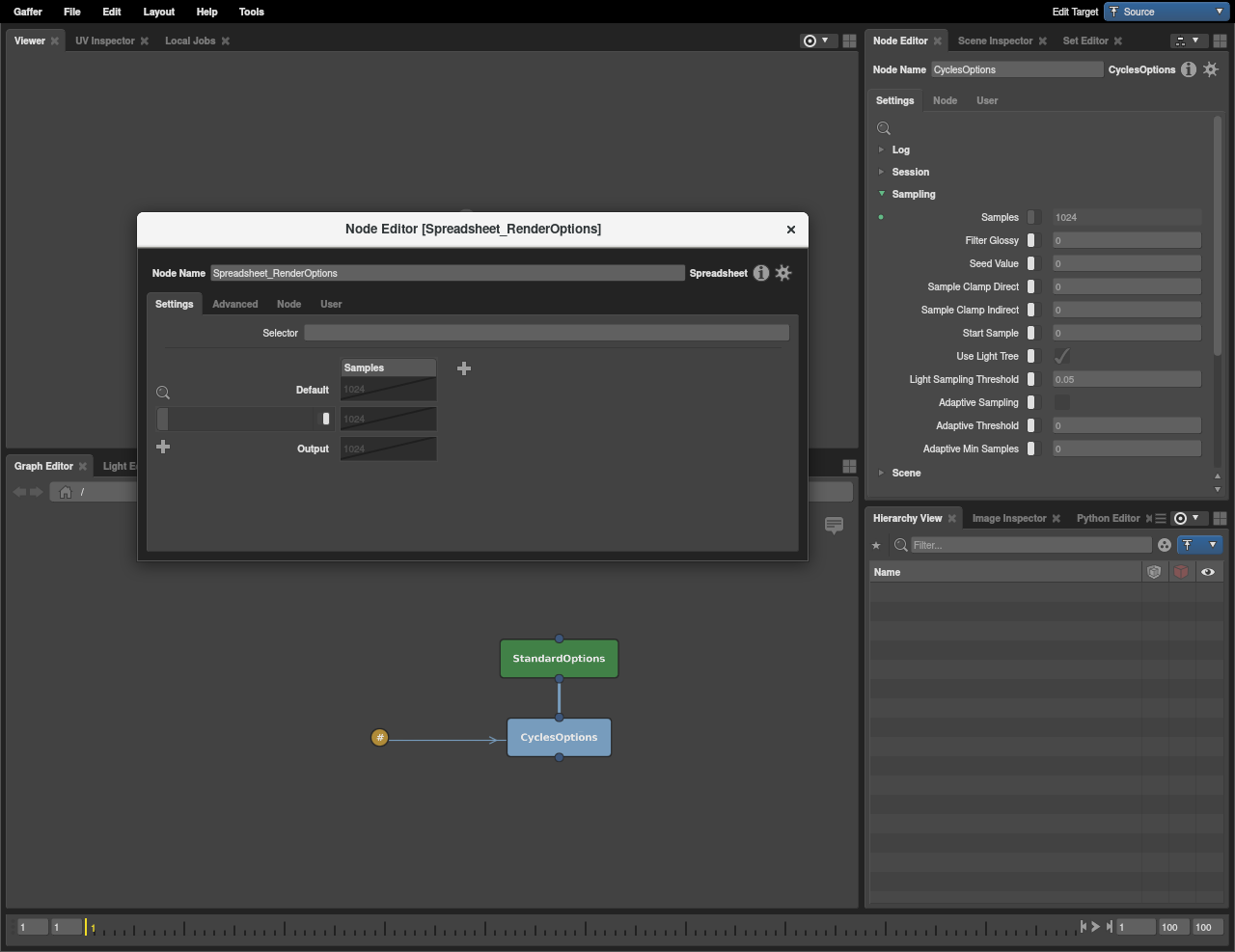Switch to the Advanced tab in Spreadsheet editor
1235x952 pixels.
pyautogui.click(x=234, y=304)
